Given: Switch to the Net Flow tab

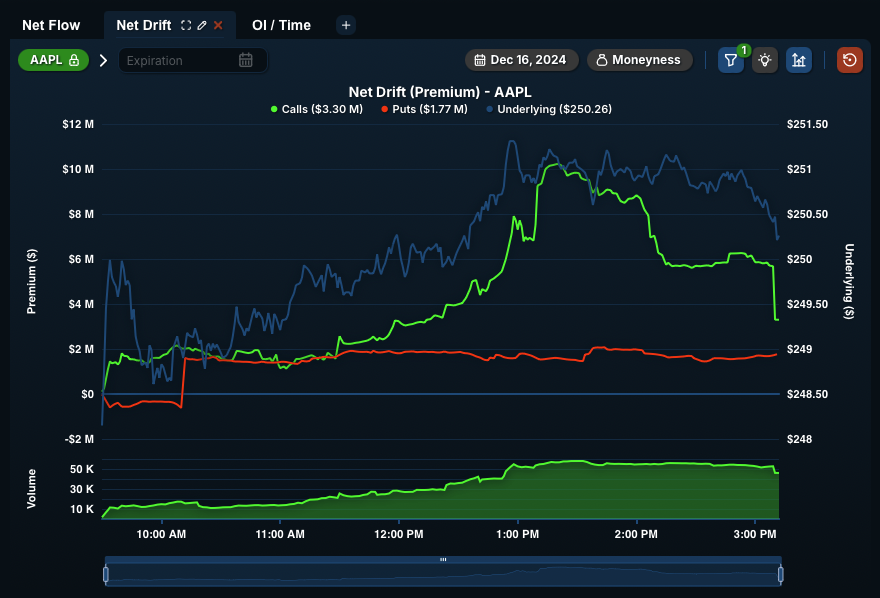Looking at the screenshot, I should coord(51,25).
